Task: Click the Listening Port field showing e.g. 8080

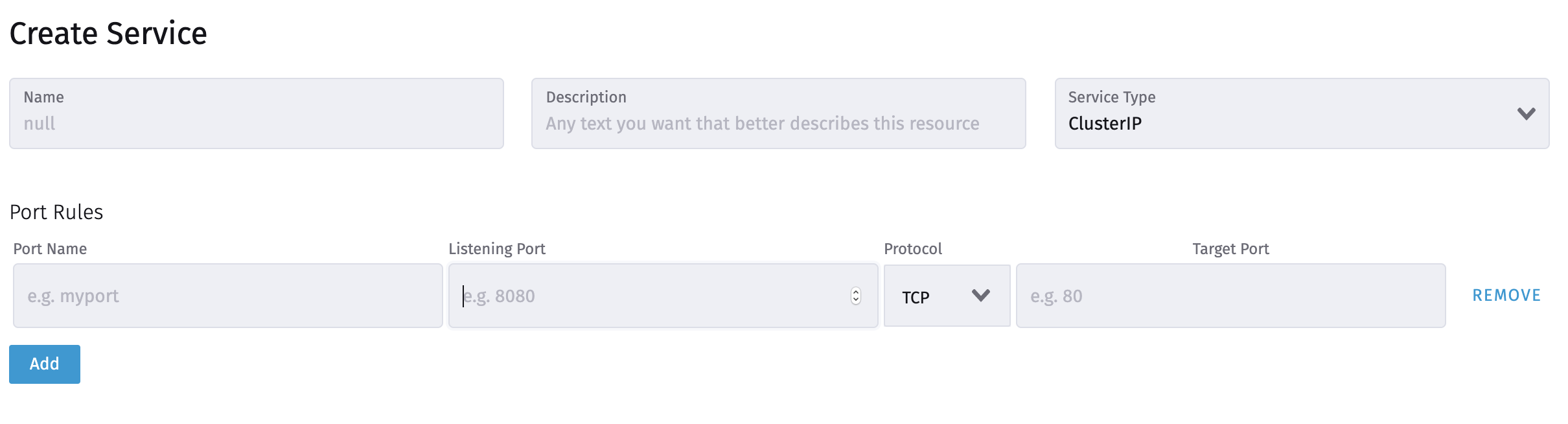Action: point(648,296)
